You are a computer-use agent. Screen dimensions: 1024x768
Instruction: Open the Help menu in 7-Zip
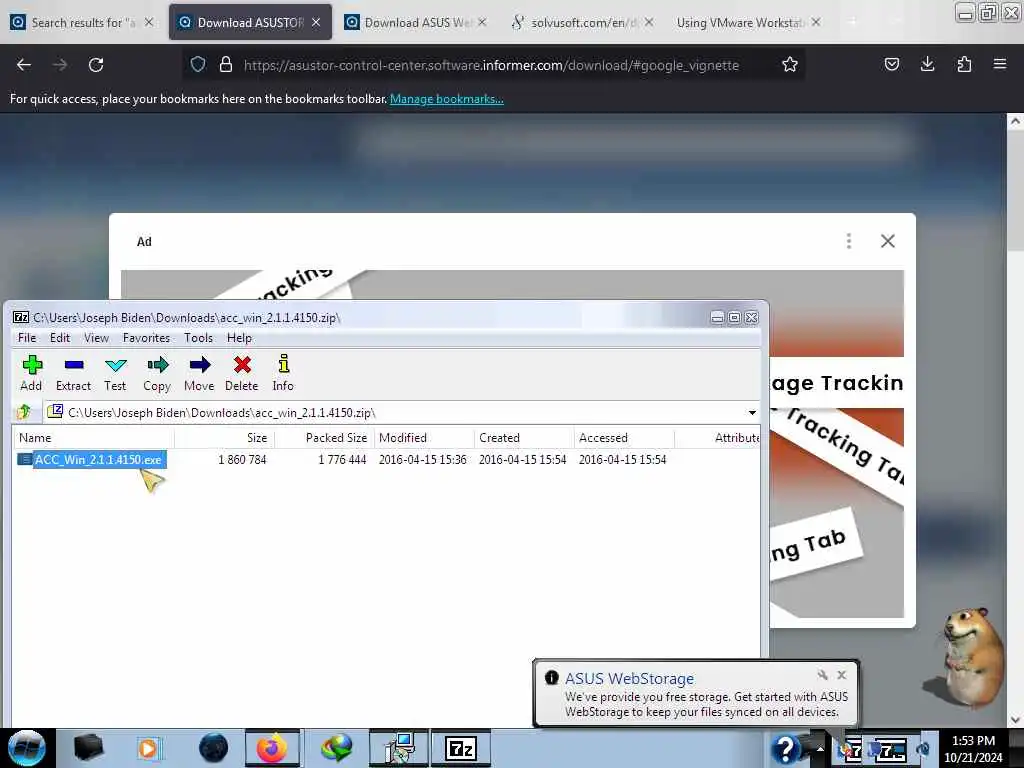click(239, 338)
